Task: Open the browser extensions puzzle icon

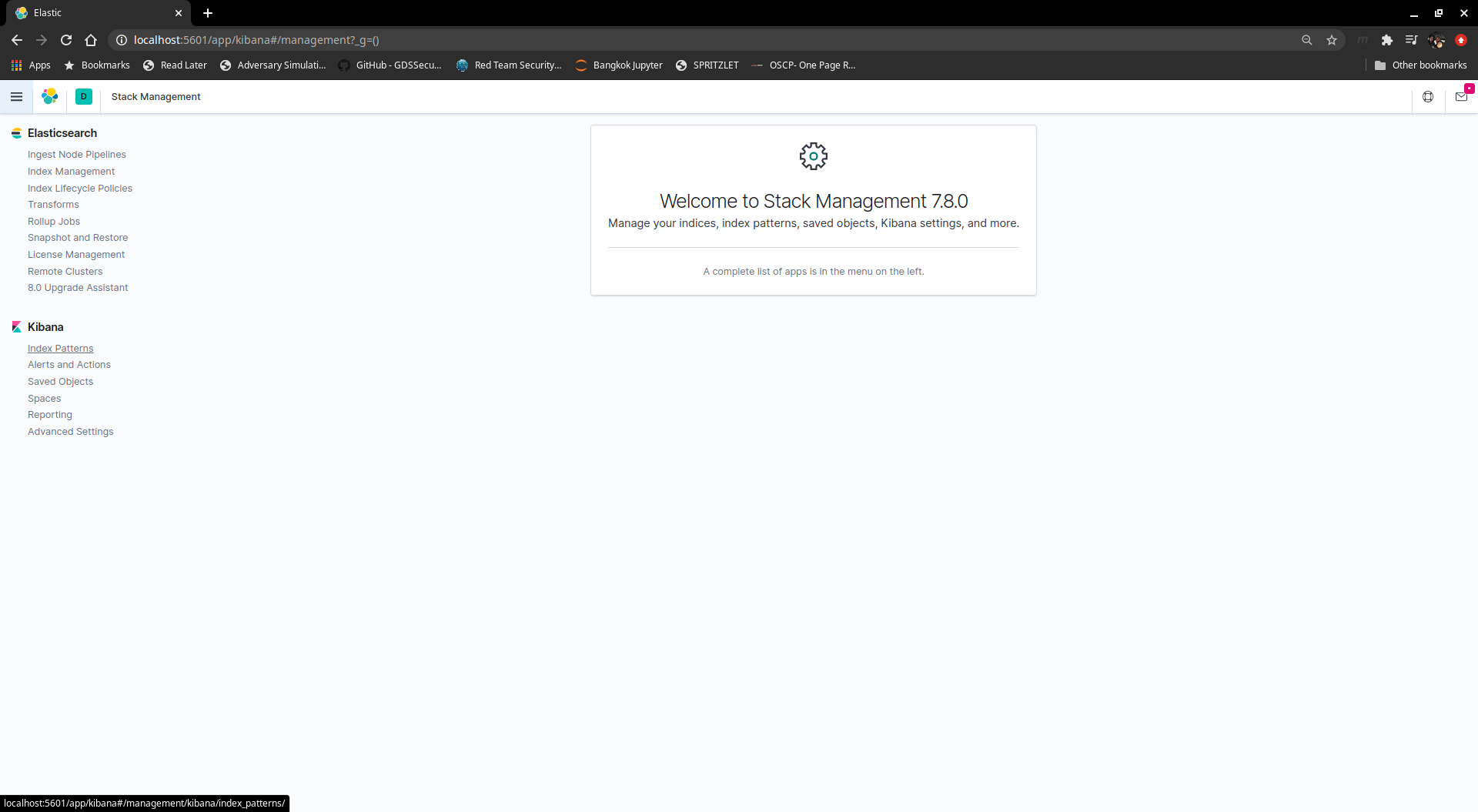Action: point(1387,40)
